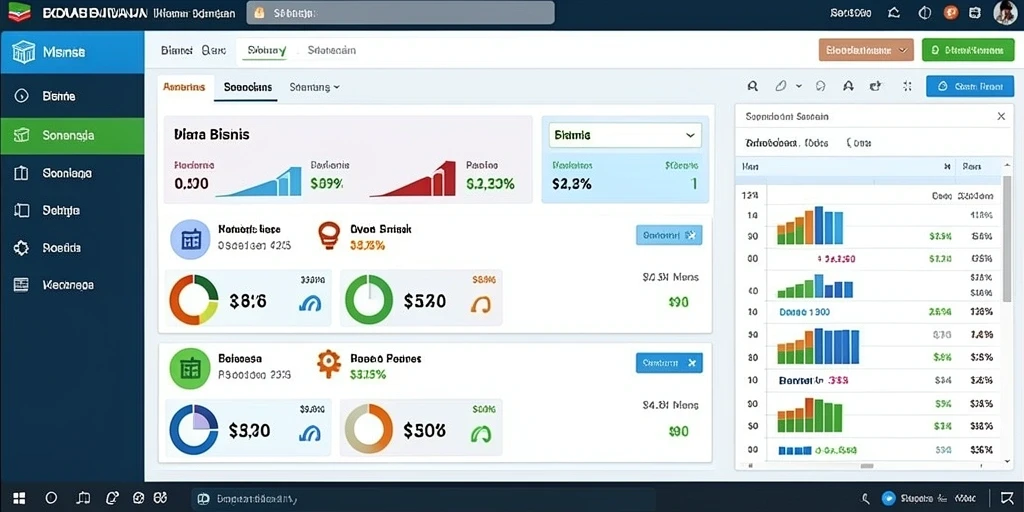
Task: Switch to the Soeockins tab
Action: 248,87
